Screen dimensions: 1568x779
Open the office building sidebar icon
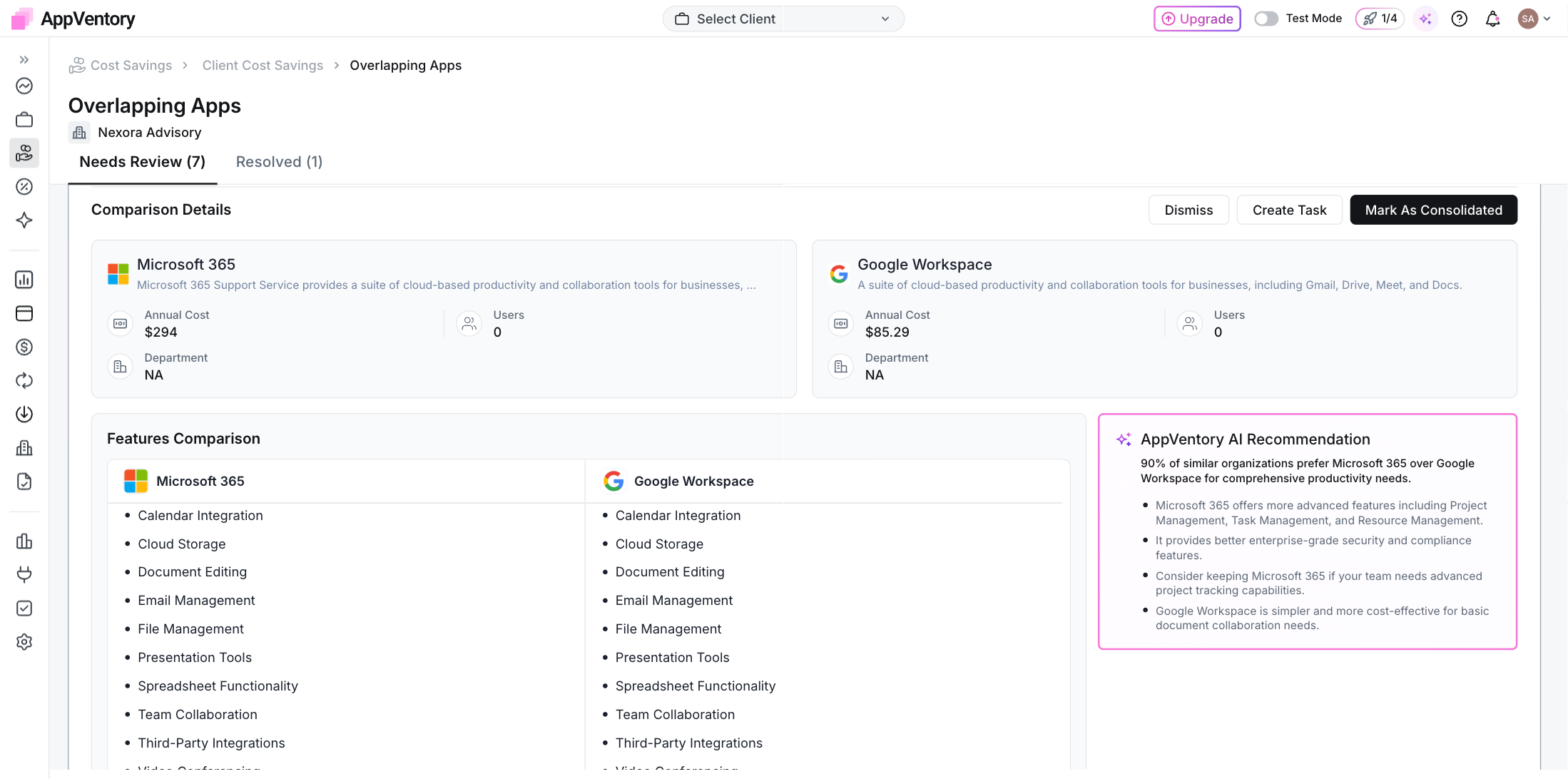coord(24,448)
